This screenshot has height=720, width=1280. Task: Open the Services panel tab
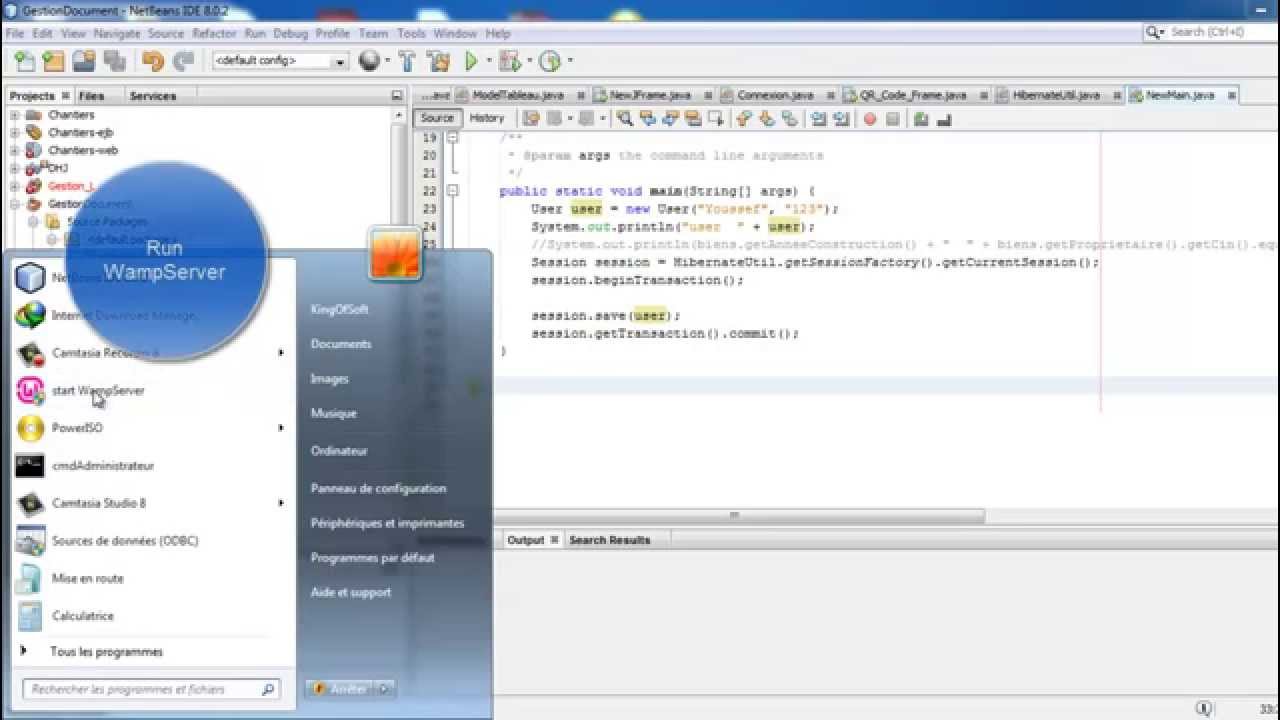click(153, 96)
